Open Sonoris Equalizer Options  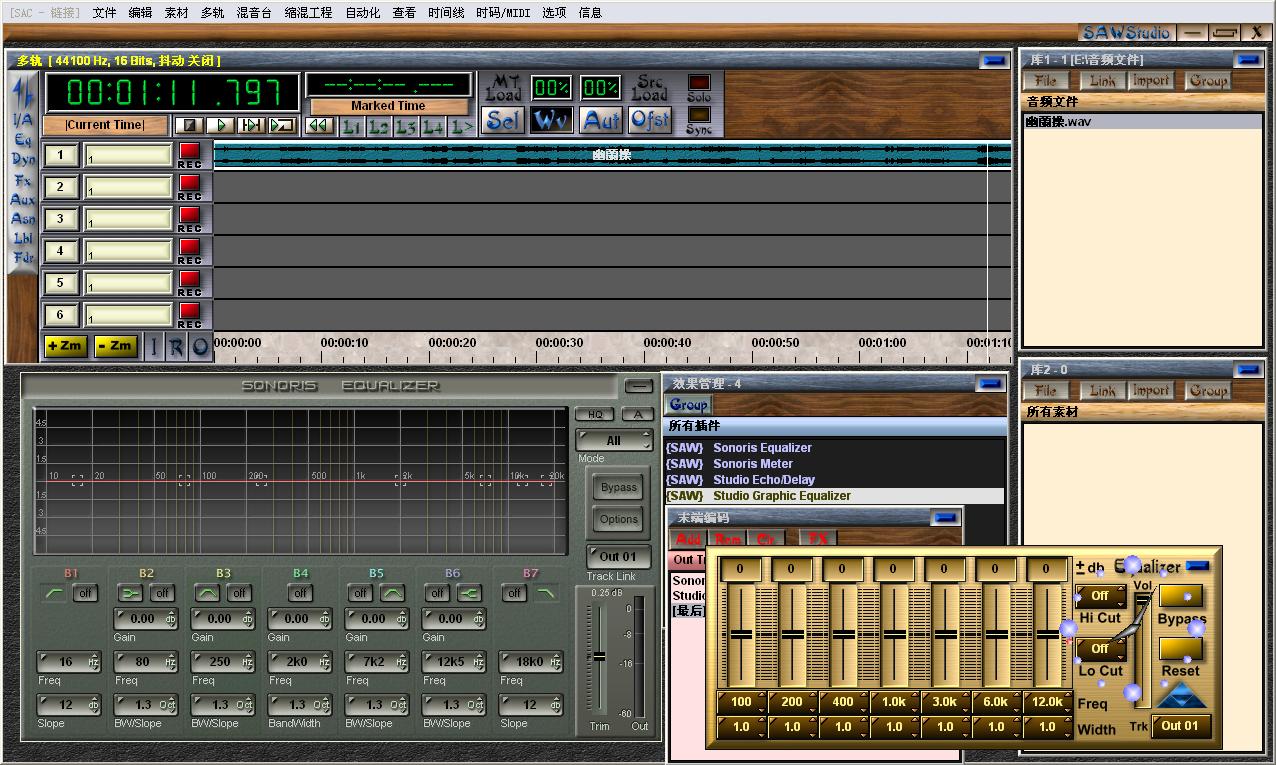(x=619, y=519)
